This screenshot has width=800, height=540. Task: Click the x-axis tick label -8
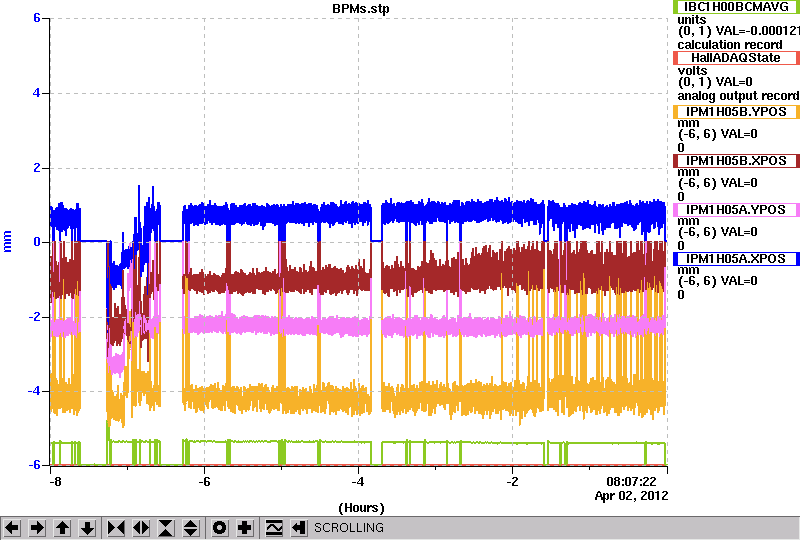(56, 482)
